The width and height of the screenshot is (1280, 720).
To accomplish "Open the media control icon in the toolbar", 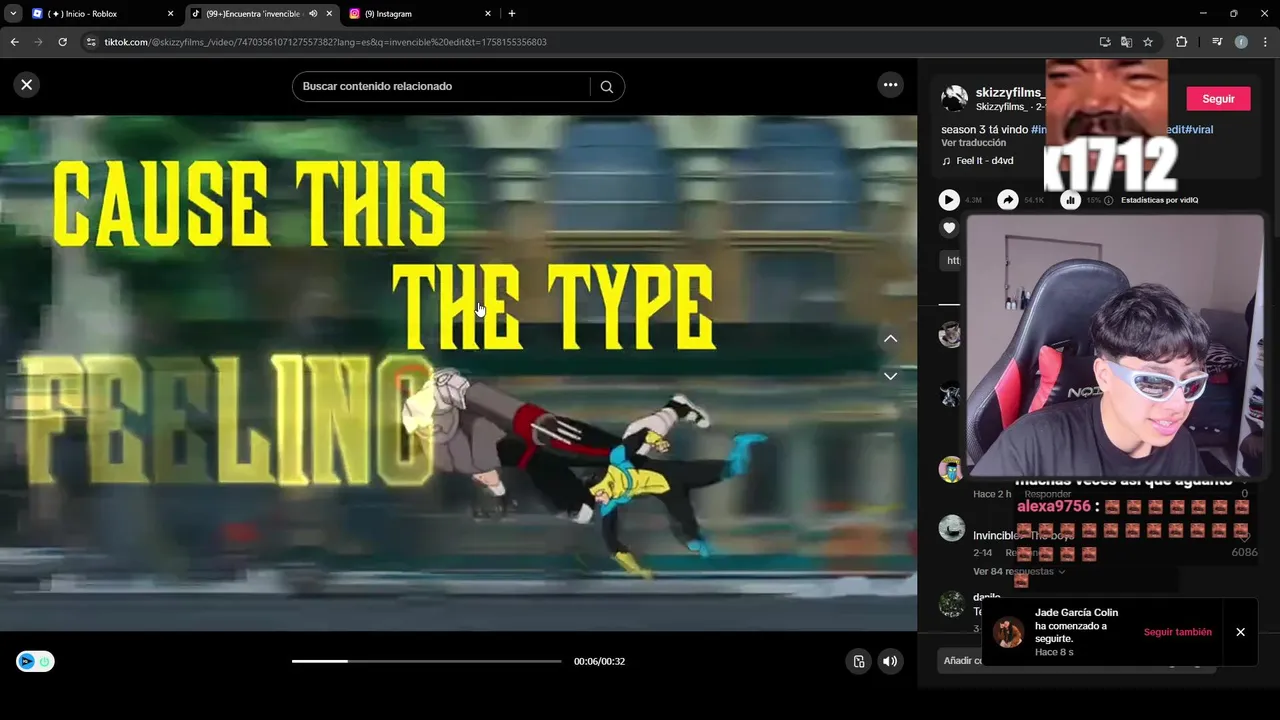I will [1217, 42].
